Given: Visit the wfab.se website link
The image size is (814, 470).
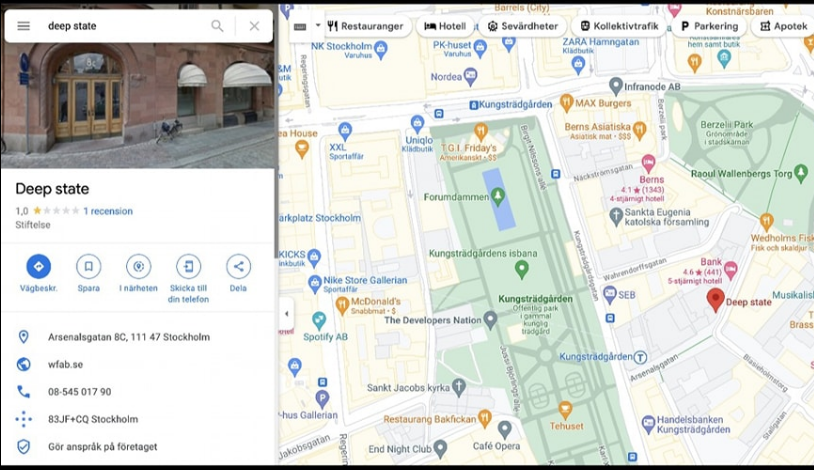Looking at the screenshot, I should click(x=65, y=364).
